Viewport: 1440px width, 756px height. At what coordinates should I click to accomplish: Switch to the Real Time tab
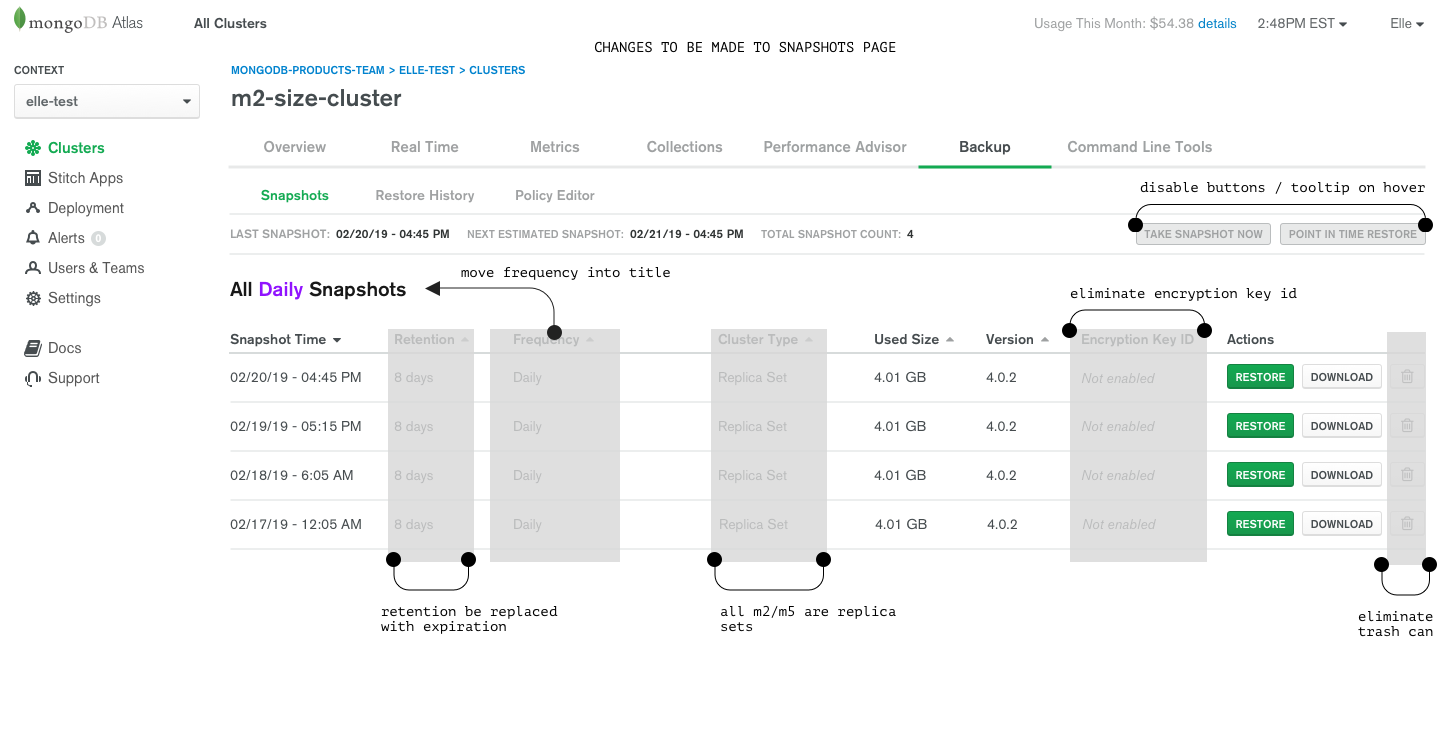pyautogui.click(x=424, y=147)
